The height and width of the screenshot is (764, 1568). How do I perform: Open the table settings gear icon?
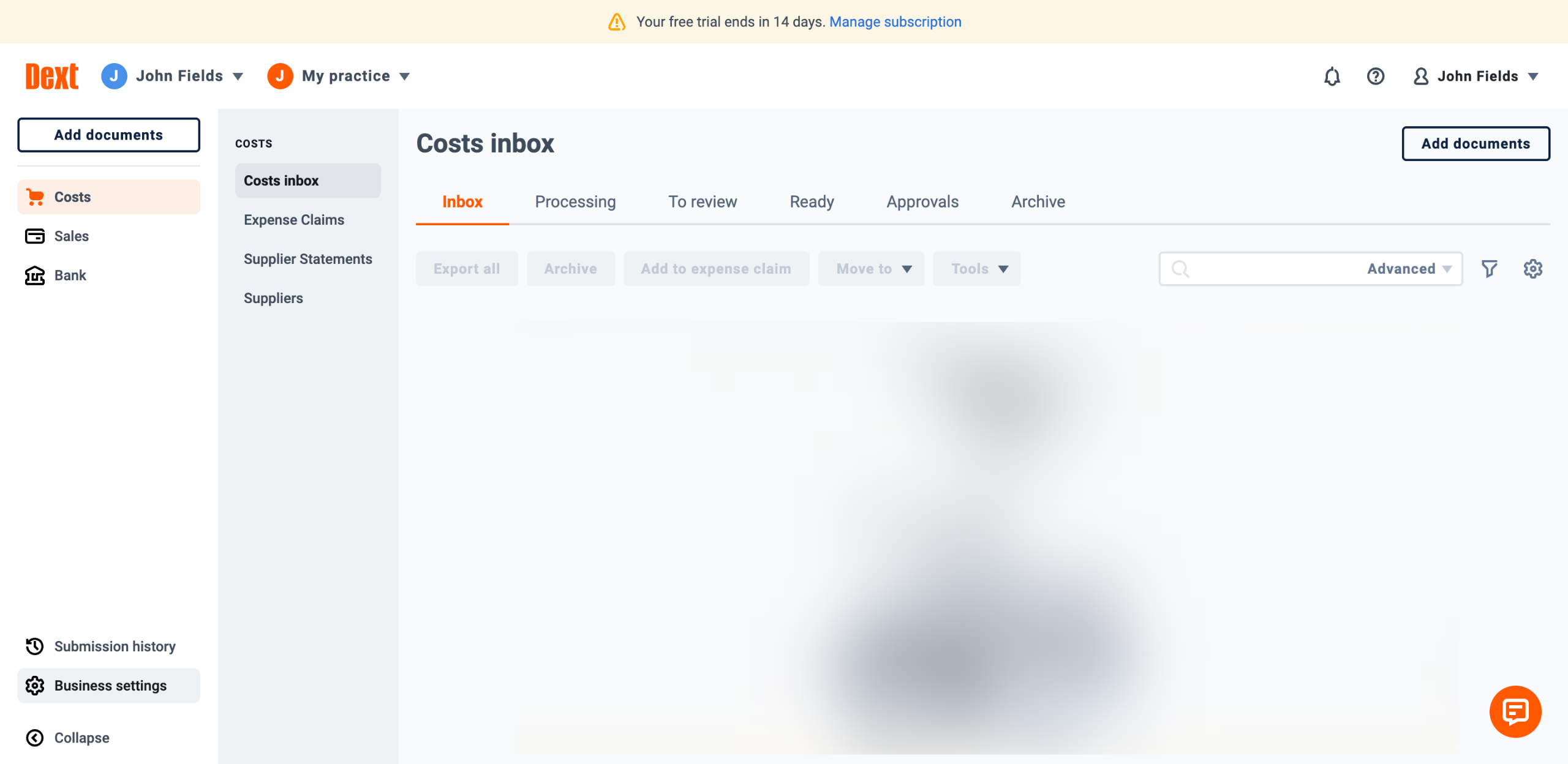(1533, 269)
